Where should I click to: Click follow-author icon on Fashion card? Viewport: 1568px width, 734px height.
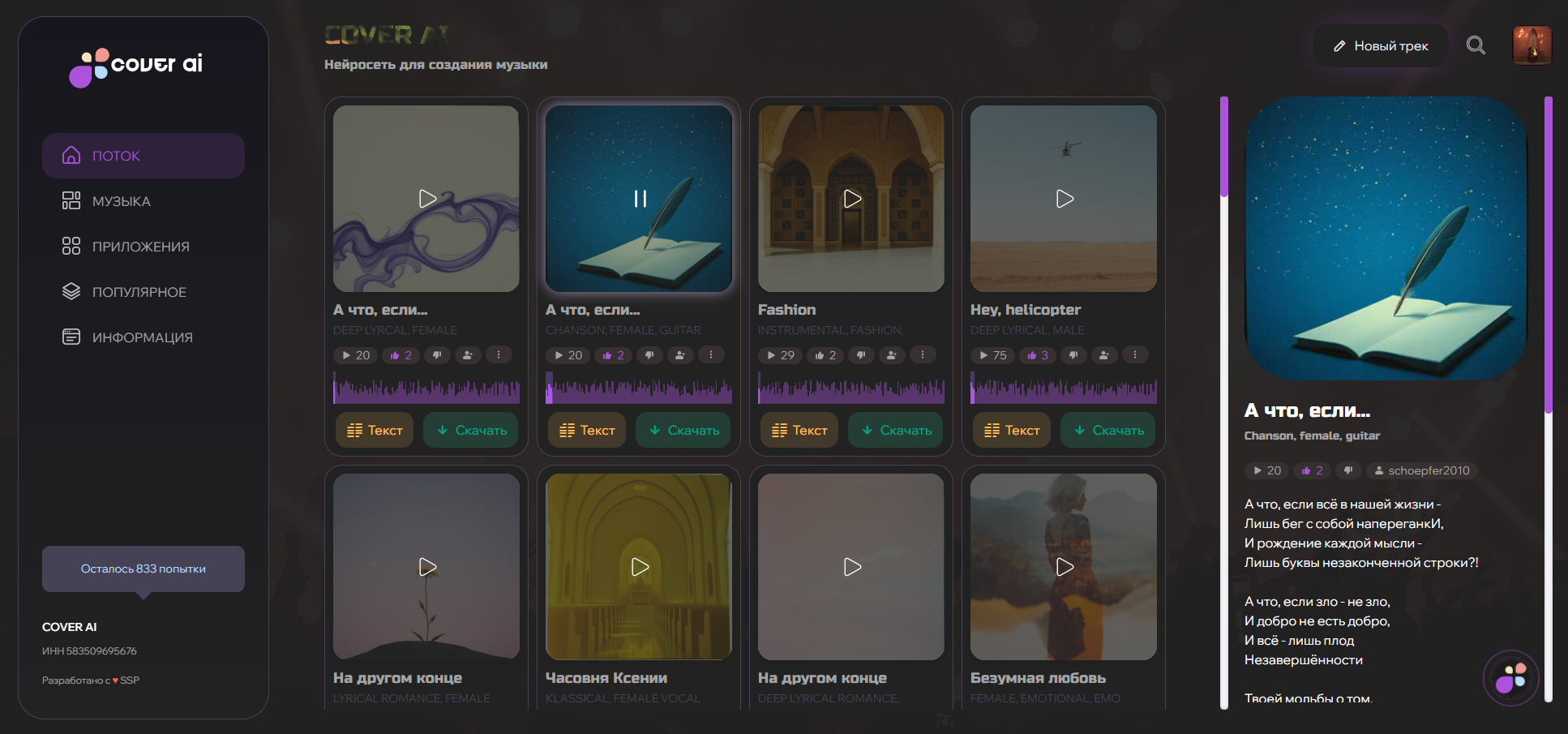pos(891,355)
